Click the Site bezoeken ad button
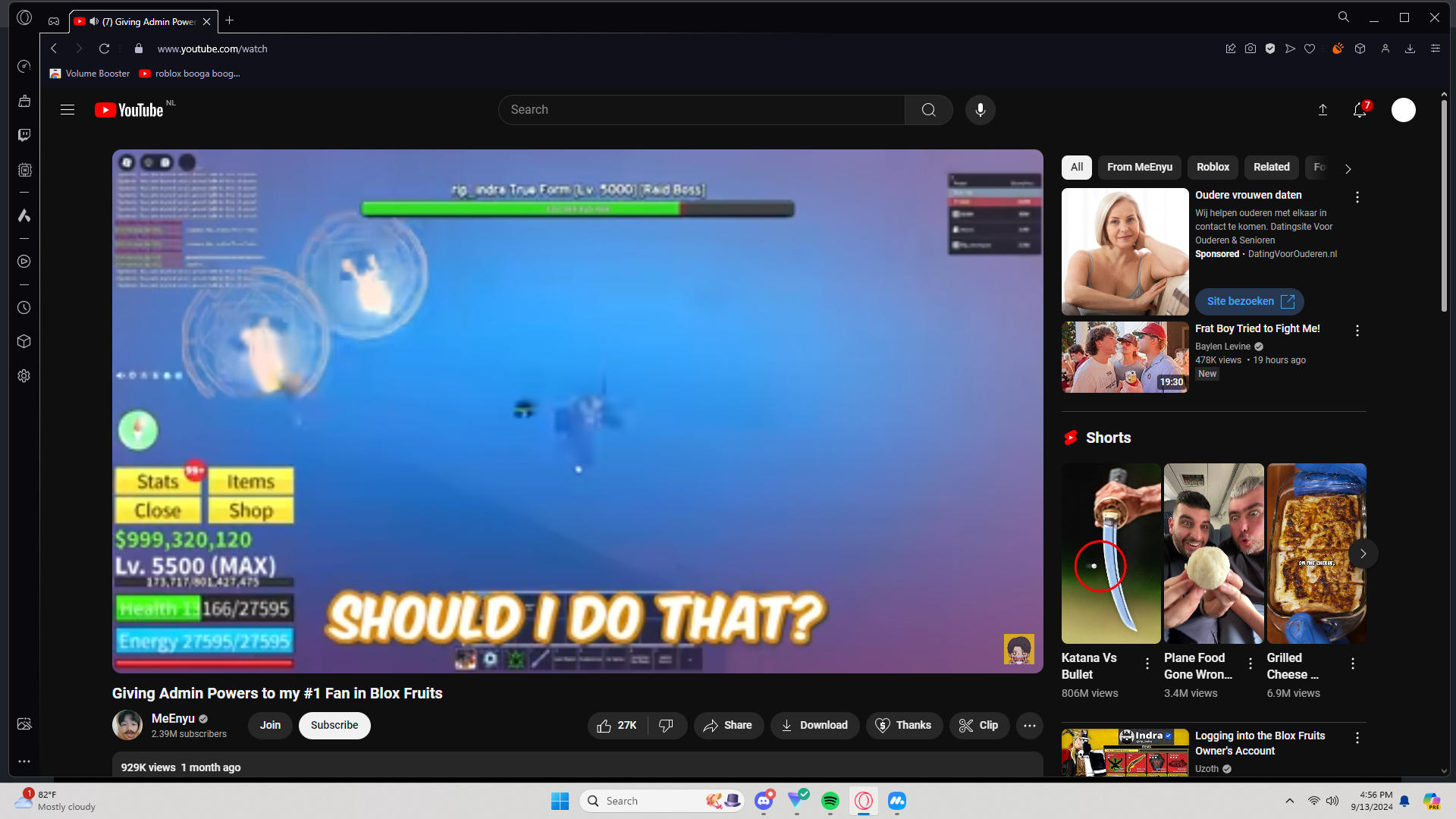The width and height of the screenshot is (1456, 819). click(1250, 302)
